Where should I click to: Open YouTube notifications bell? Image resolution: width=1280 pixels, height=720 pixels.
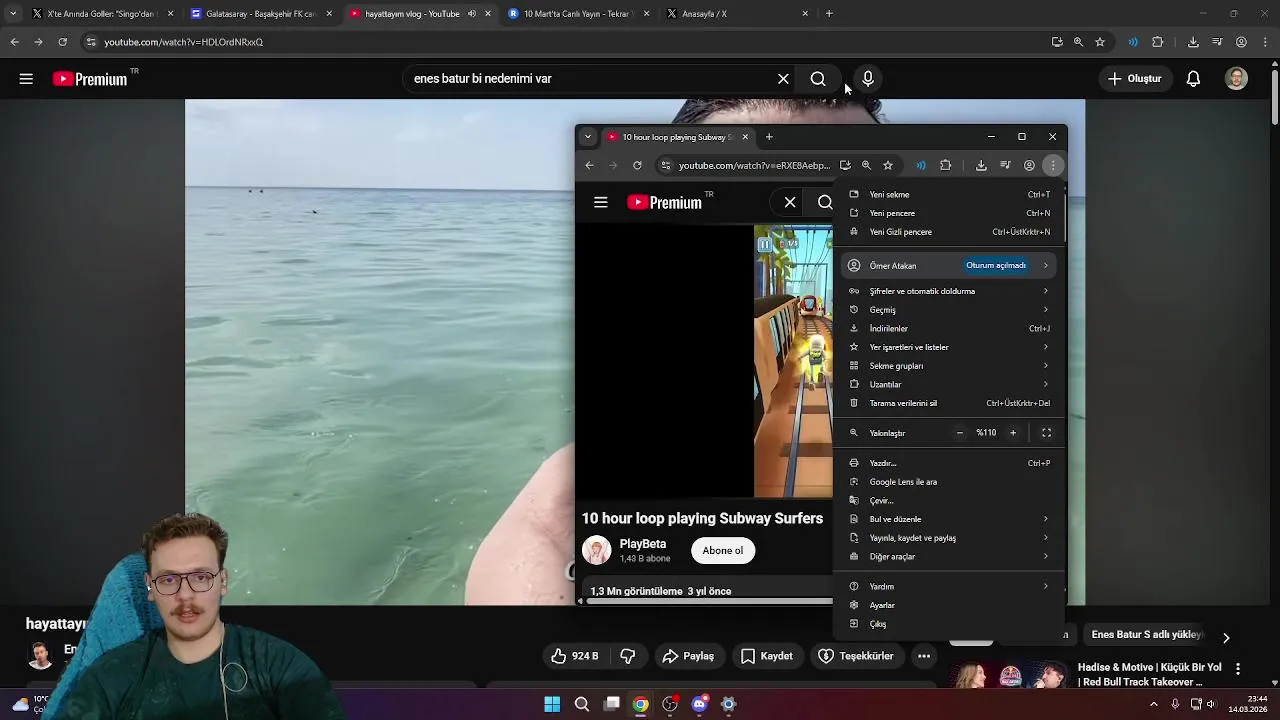[1193, 79]
